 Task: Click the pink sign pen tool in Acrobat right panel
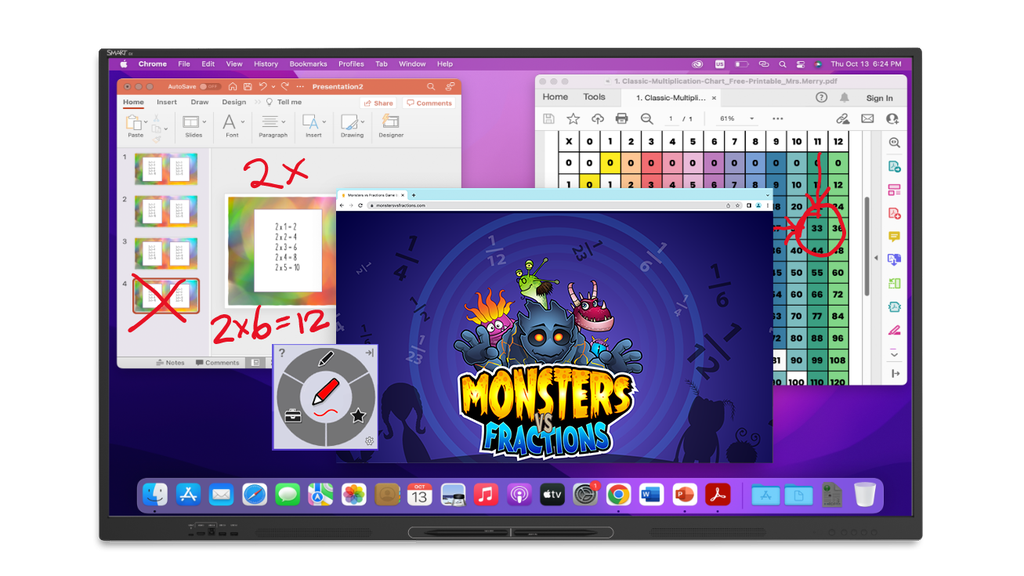[x=894, y=330]
